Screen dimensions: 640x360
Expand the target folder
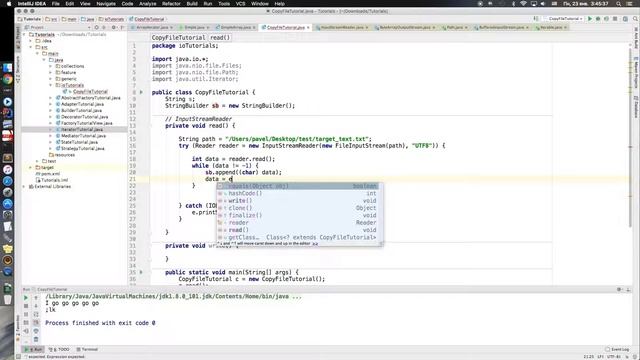[x=31, y=167]
